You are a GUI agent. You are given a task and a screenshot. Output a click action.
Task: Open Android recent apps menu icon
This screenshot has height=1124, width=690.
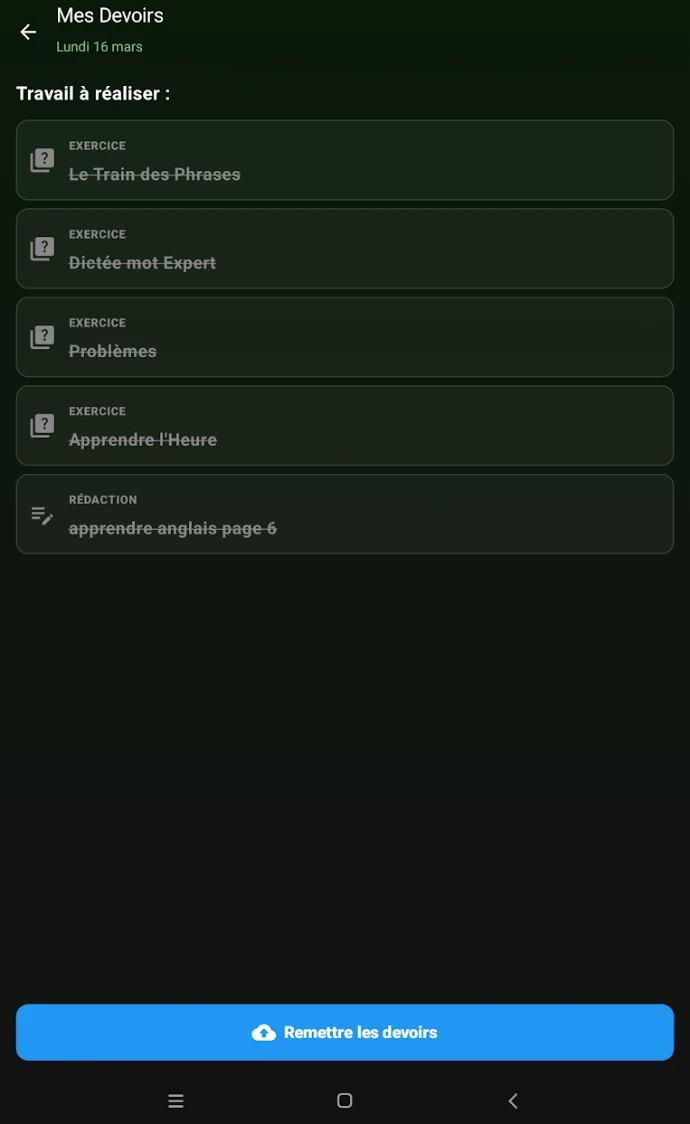[x=176, y=1100]
